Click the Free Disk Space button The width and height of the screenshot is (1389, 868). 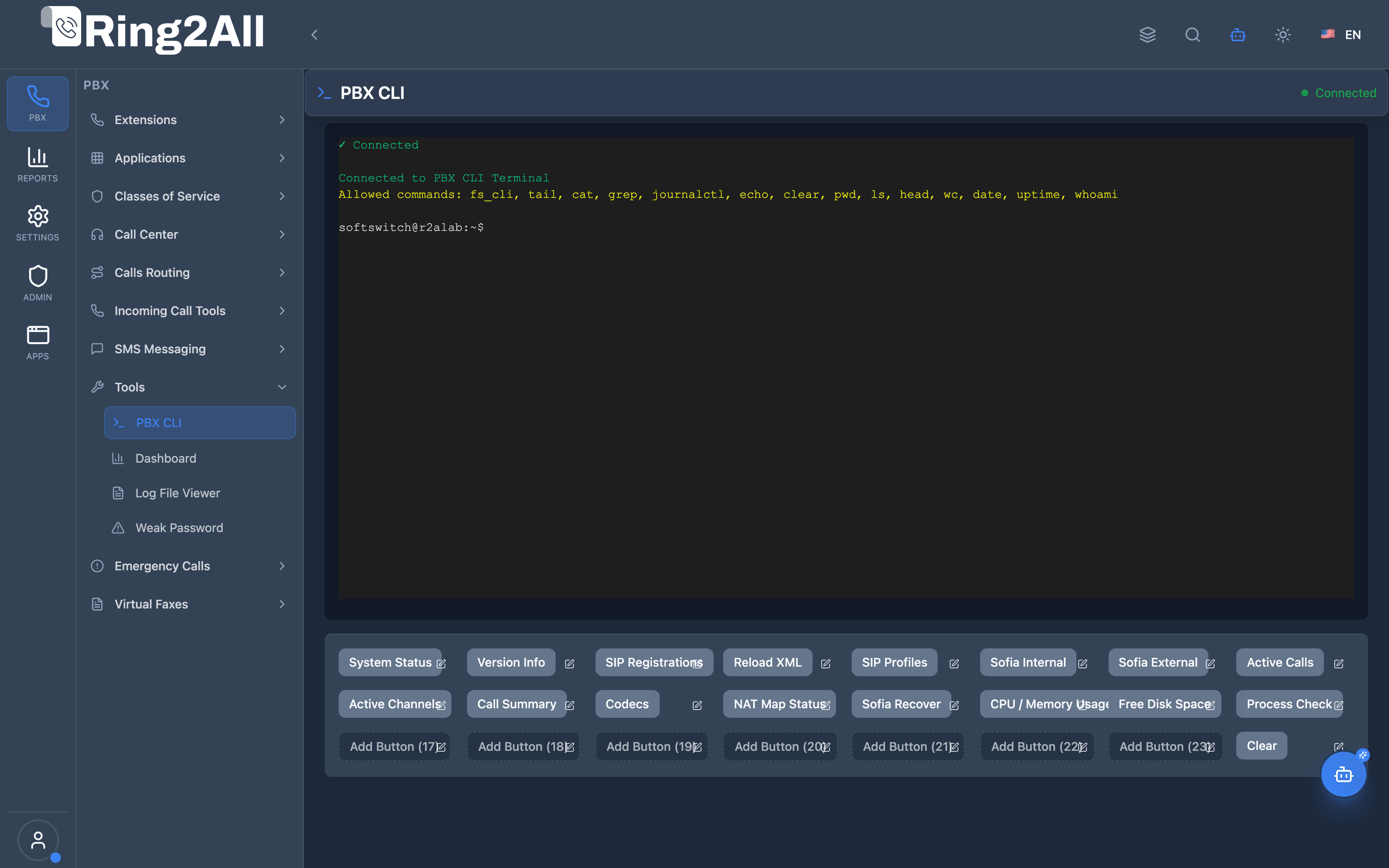click(1165, 704)
